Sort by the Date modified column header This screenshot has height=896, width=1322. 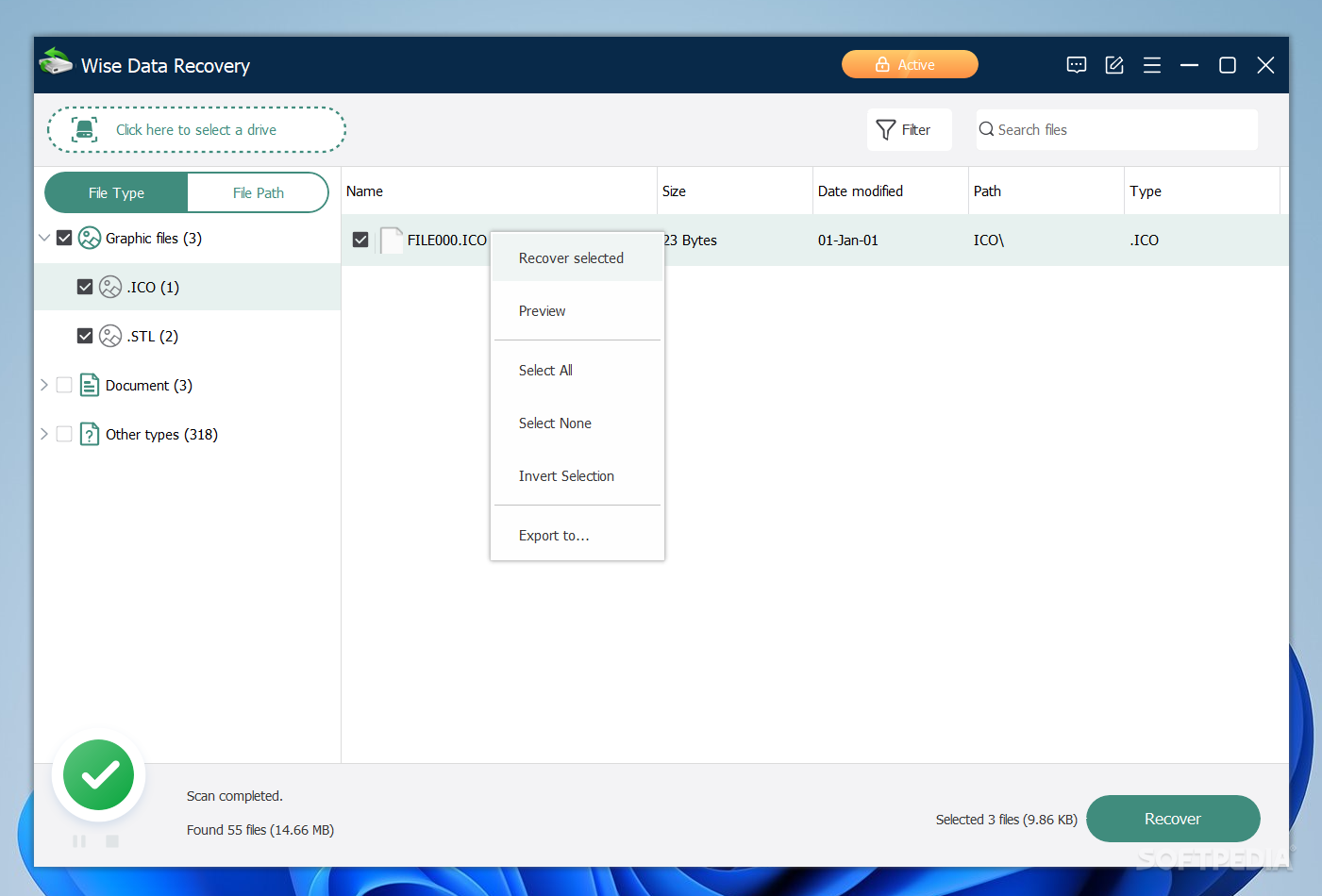pos(891,191)
